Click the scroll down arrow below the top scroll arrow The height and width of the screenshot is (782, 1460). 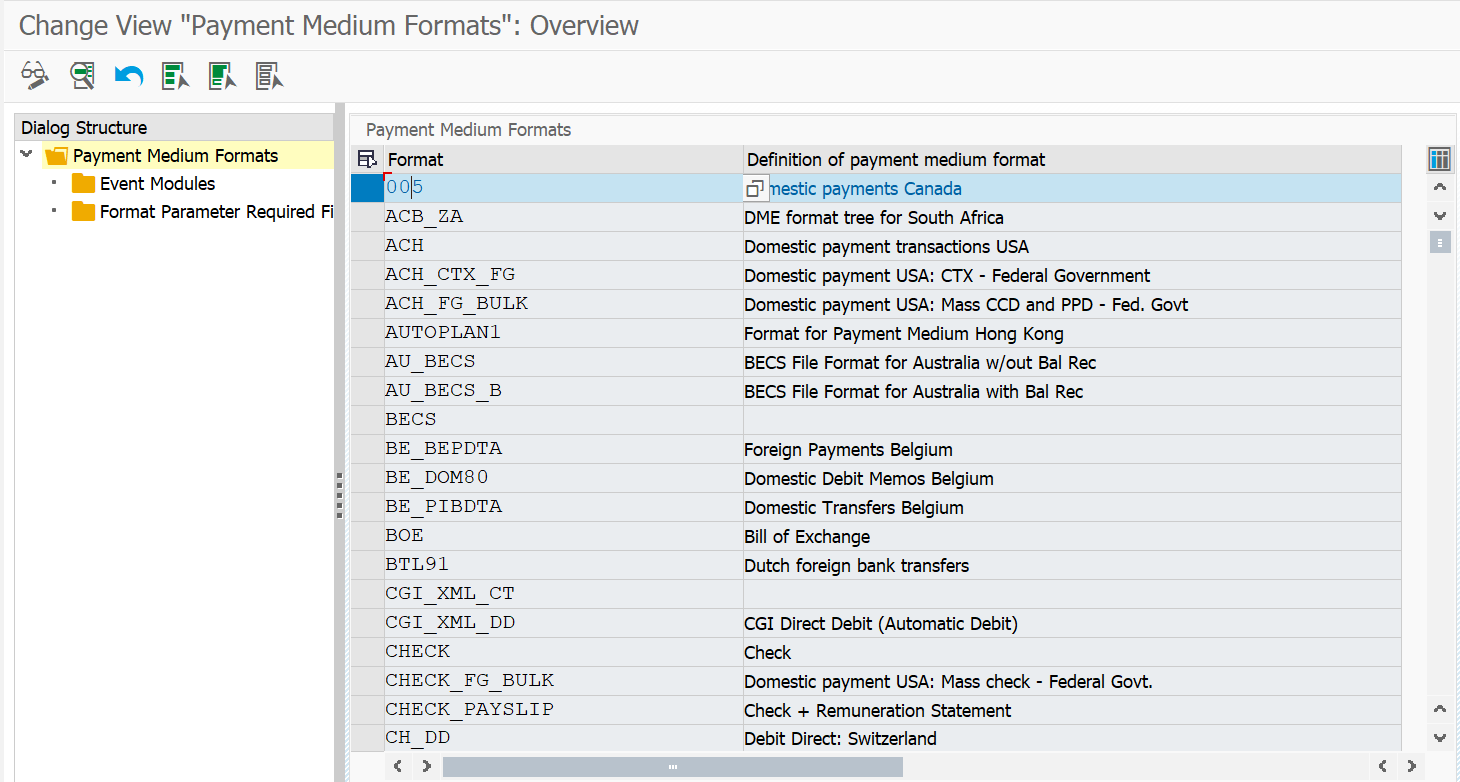1439,215
